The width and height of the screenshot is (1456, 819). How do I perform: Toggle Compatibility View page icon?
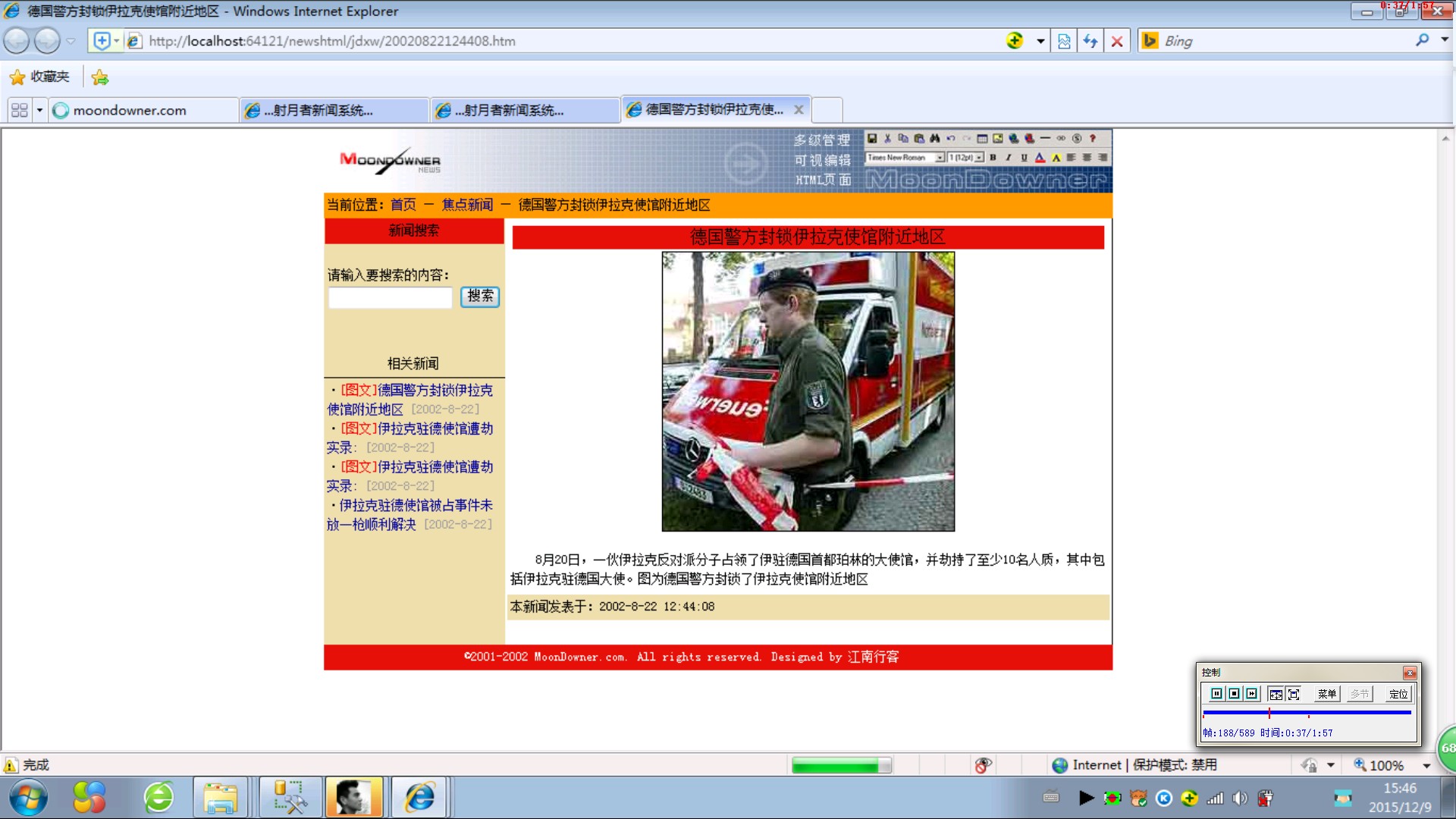pos(1064,41)
